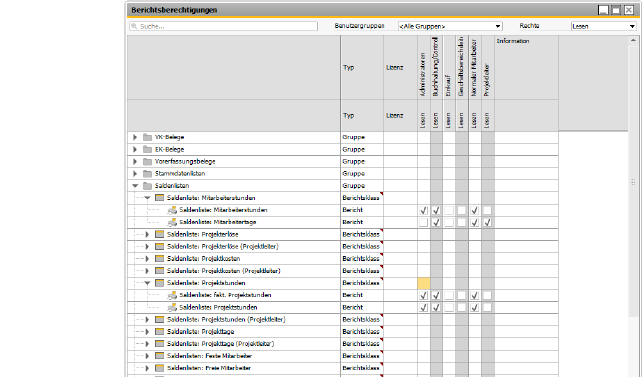
Task: Click the Saldenlisten folder icon
Action: click(x=147, y=185)
